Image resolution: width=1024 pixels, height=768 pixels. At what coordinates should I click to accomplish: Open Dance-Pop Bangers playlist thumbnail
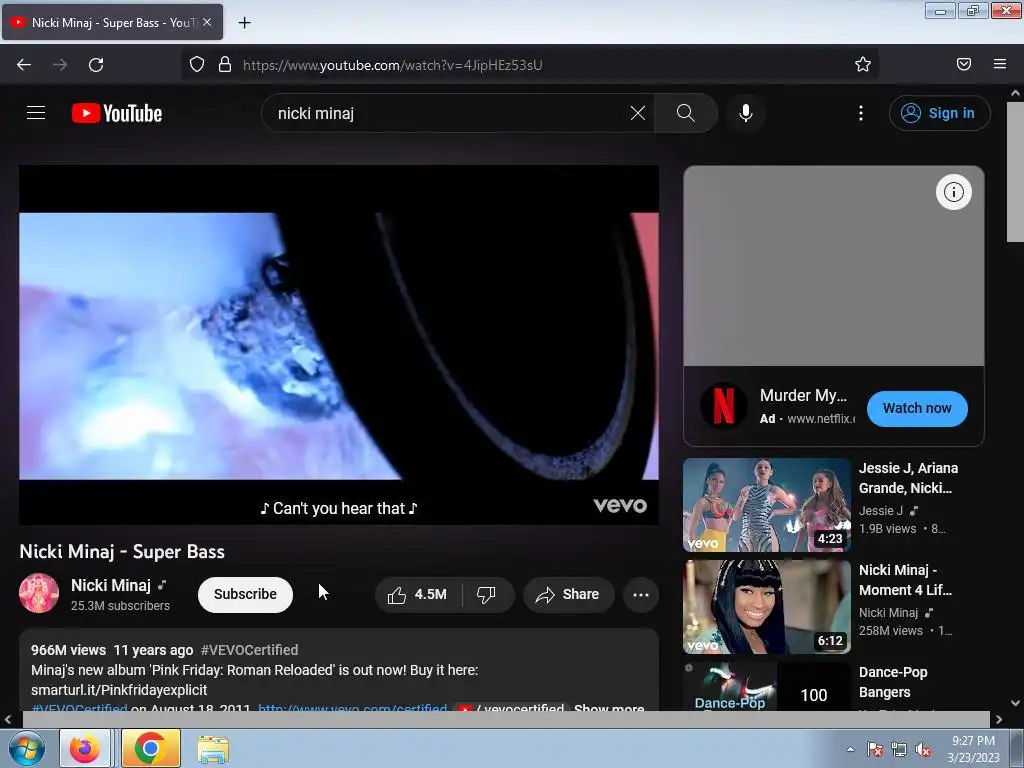767,686
